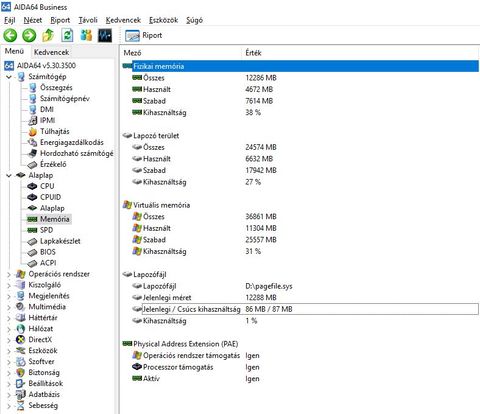Screen dimensions: 480x414
Task: Click the green Forward arrow icon
Action: point(29,35)
